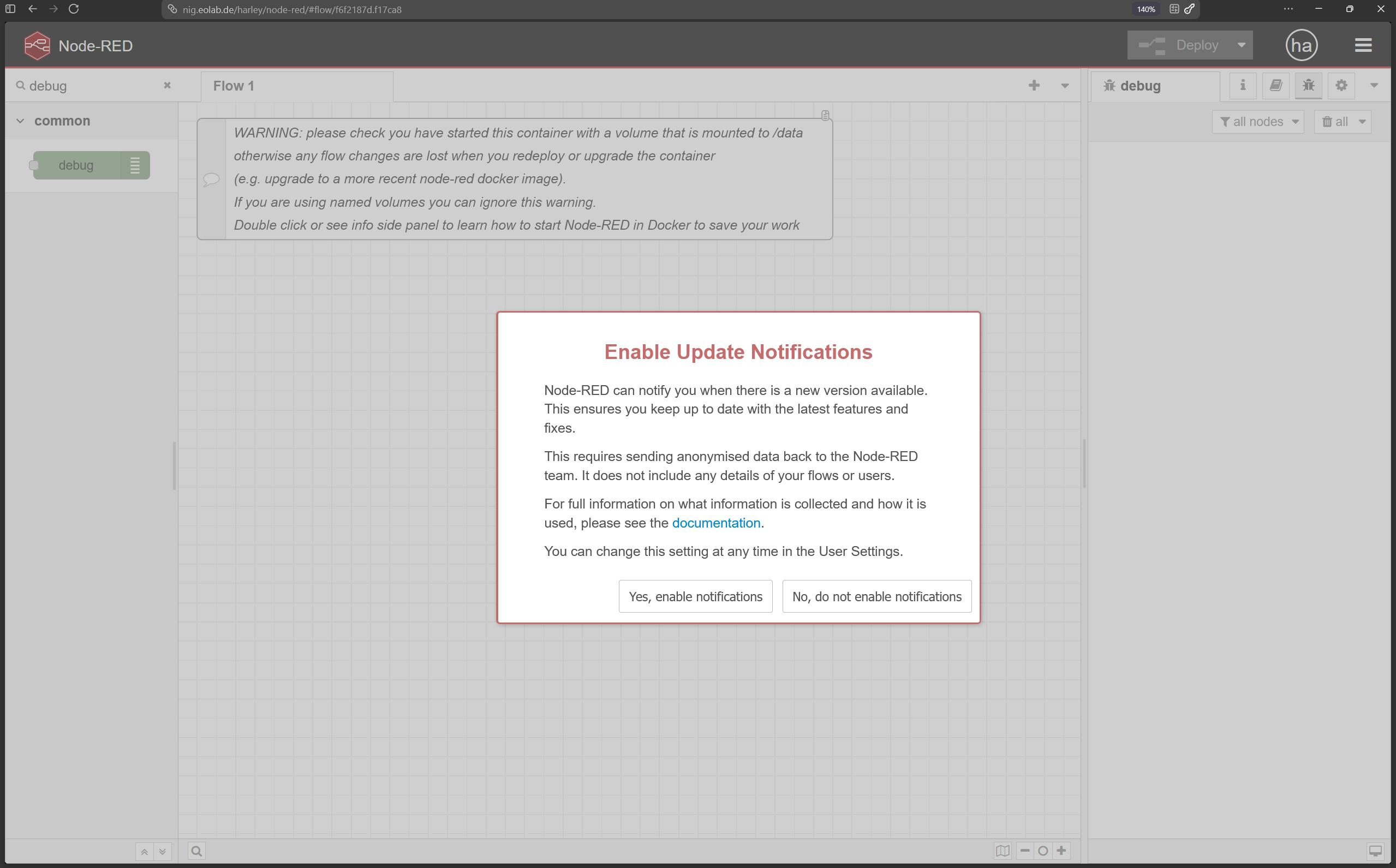The height and width of the screenshot is (868, 1396).
Task: Toggle the browser sidebar panel icon
Action: click(x=10, y=9)
